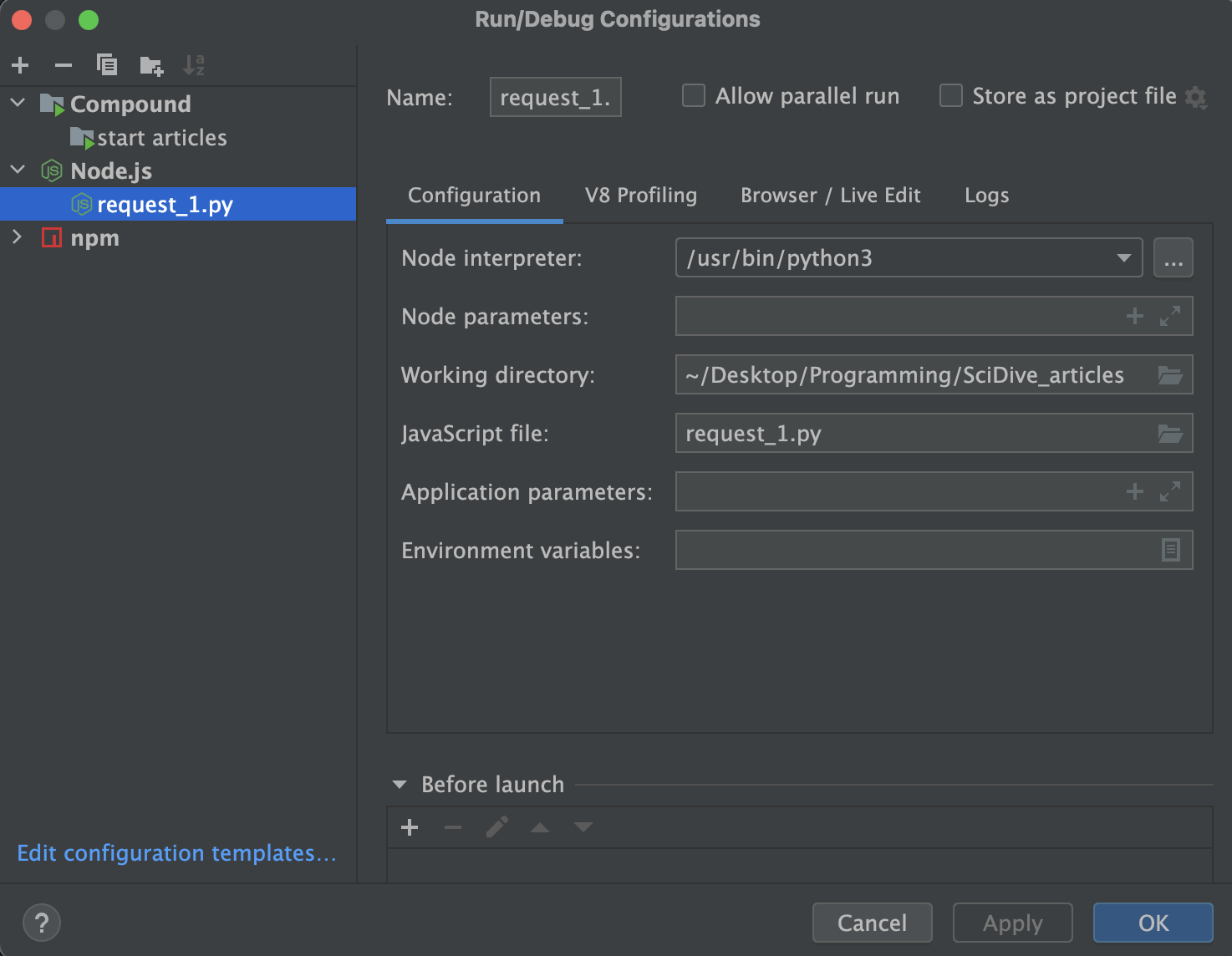Screen dimensions: 1232x956
Task: Click the Copy Configuration icon
Action: [x=107, y=65]
